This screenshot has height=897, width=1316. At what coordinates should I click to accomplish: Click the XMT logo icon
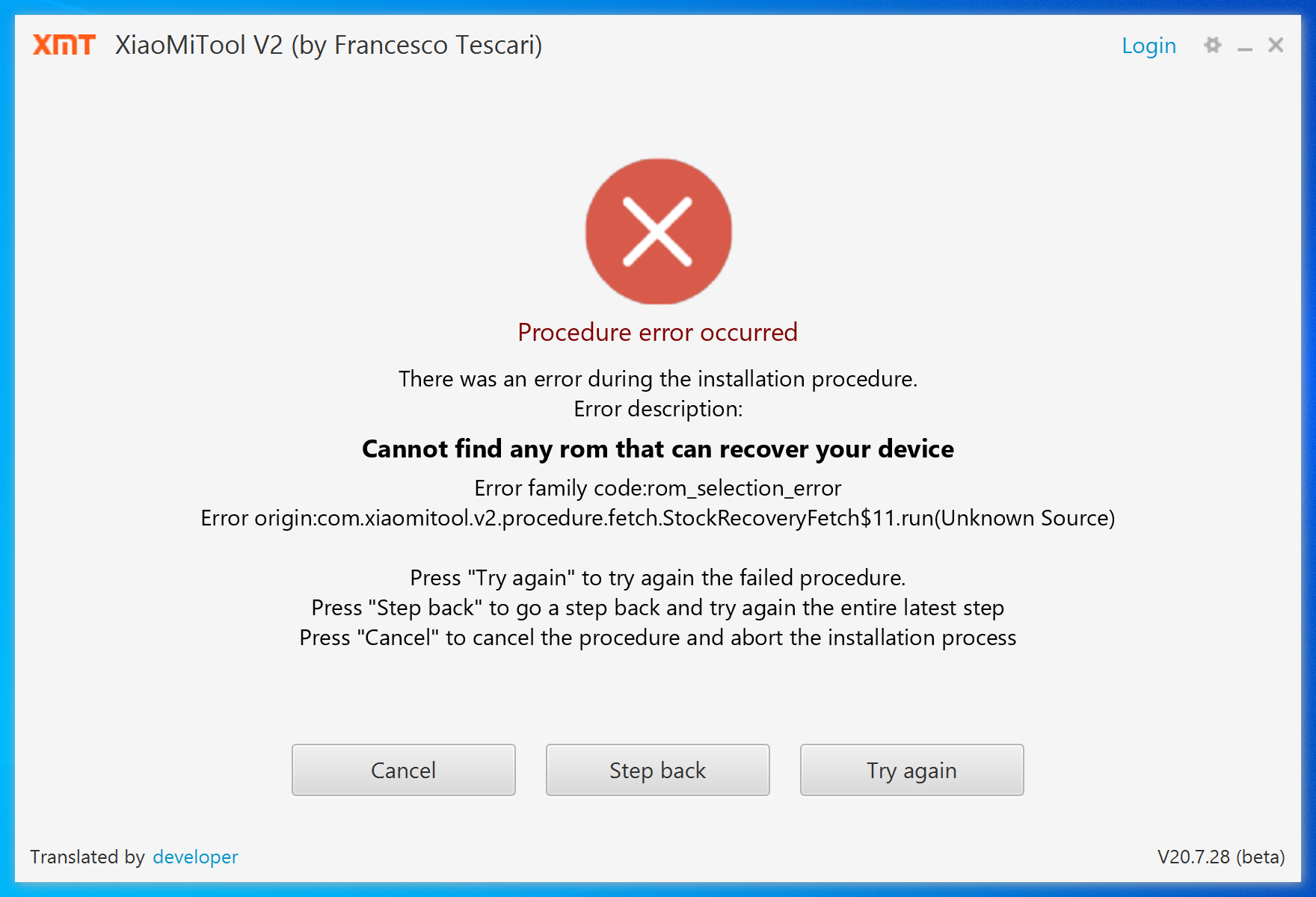pyautogui.click(x=64, y=45)
